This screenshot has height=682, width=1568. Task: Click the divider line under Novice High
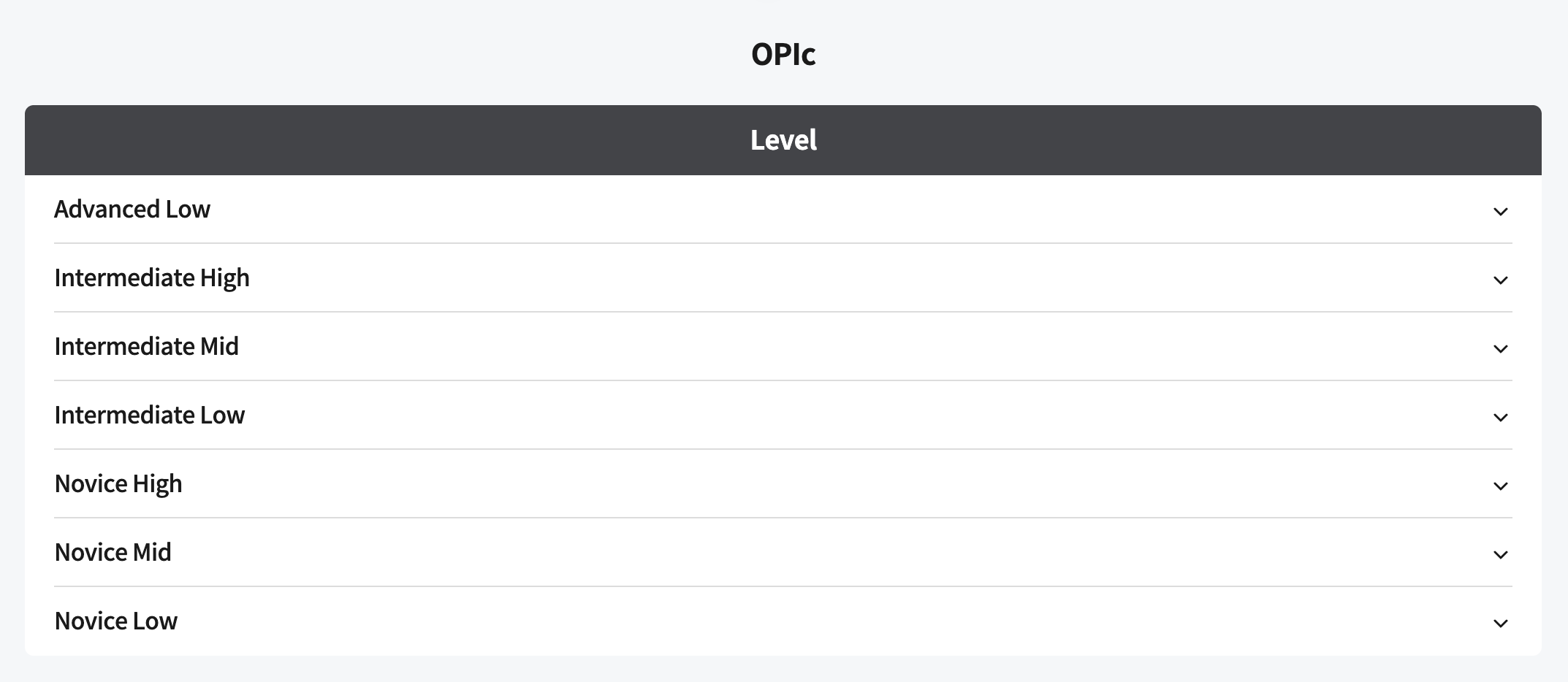(783, 518)
